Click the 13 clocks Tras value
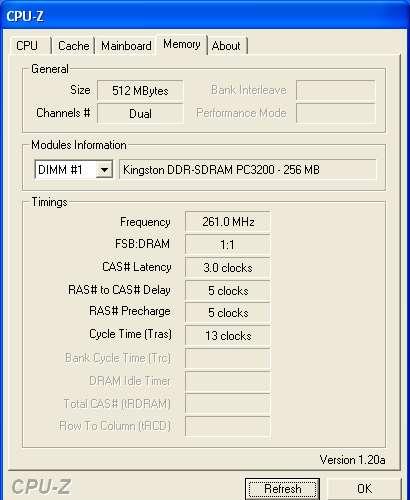The image size is (410, 500). coord(228,336)
